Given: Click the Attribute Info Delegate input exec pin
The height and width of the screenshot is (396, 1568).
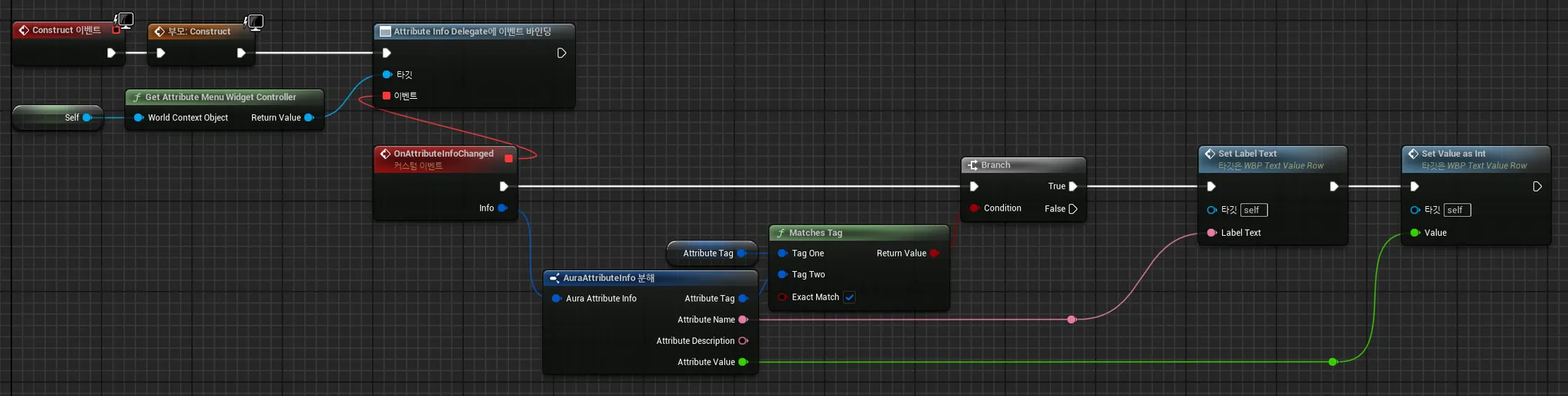Looking at the screenshot, I should coord(387,53).
